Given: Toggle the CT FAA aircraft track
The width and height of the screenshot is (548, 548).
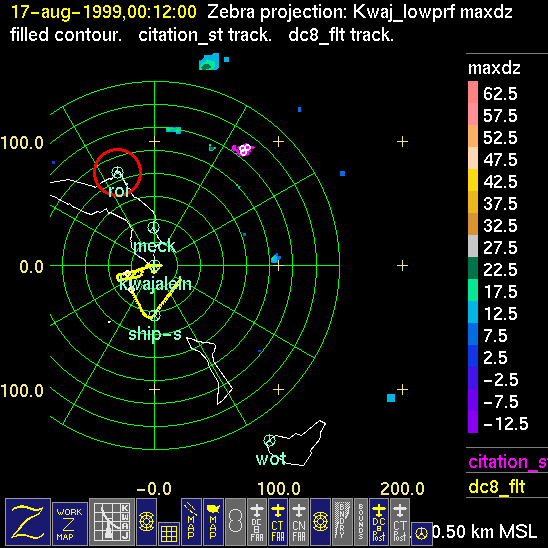Looking at the screenshot, I should [278, 522].
